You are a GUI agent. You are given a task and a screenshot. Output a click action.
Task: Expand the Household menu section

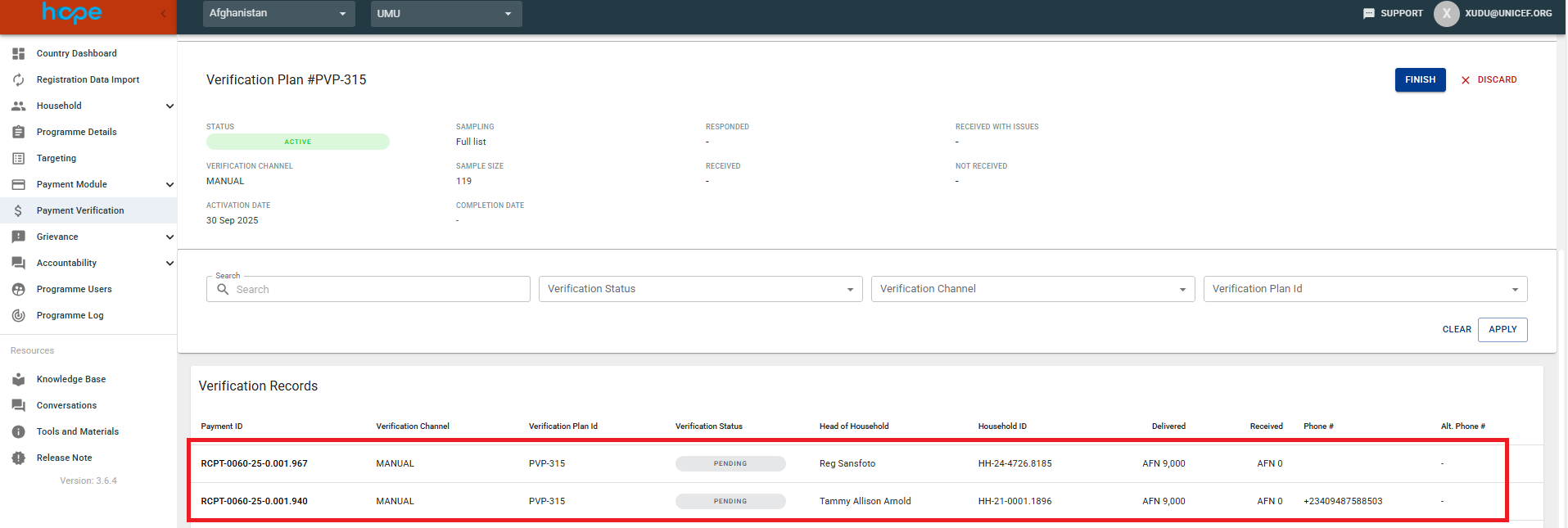[169, 106]
